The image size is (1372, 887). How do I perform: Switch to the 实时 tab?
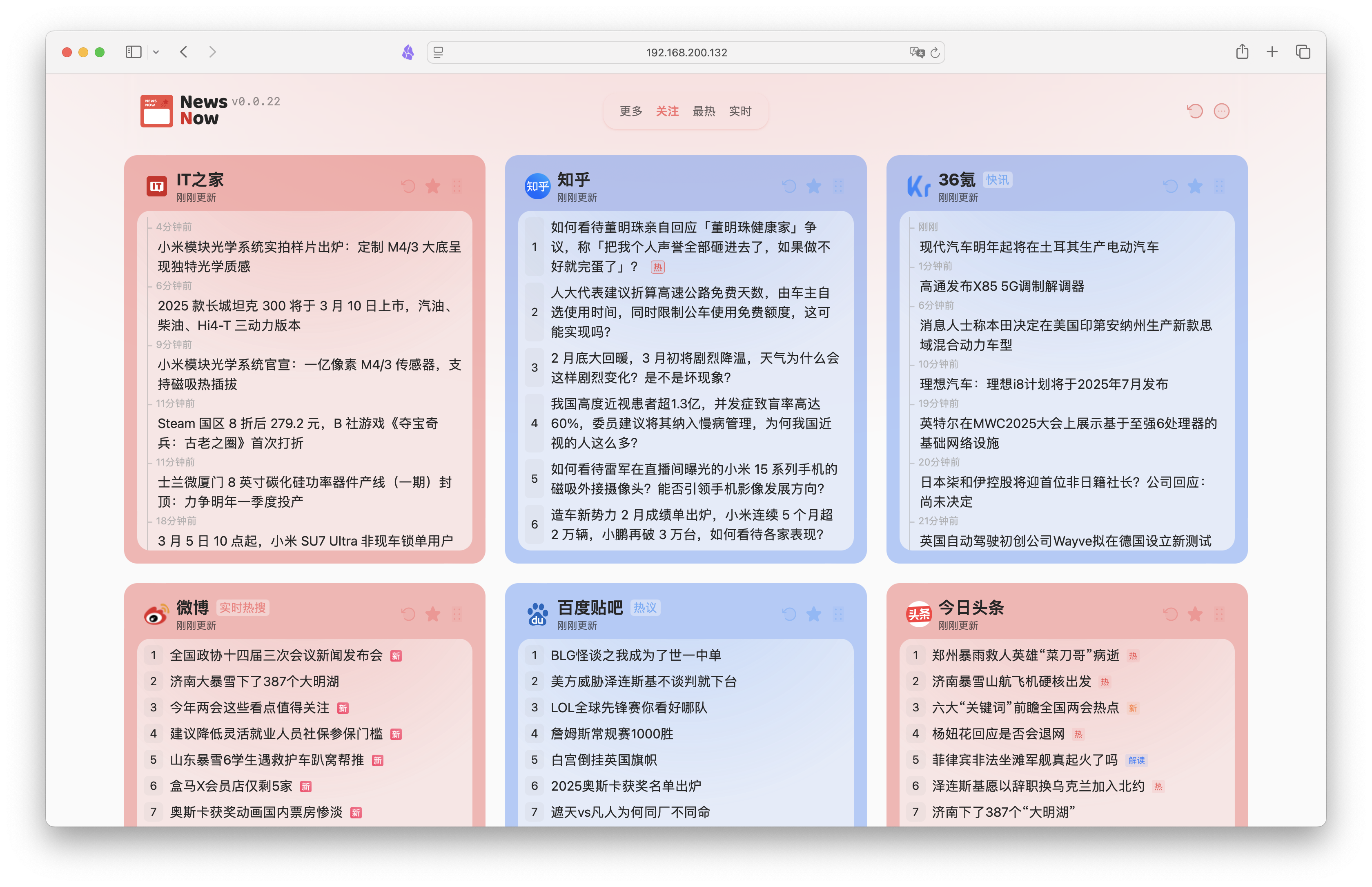740,111
